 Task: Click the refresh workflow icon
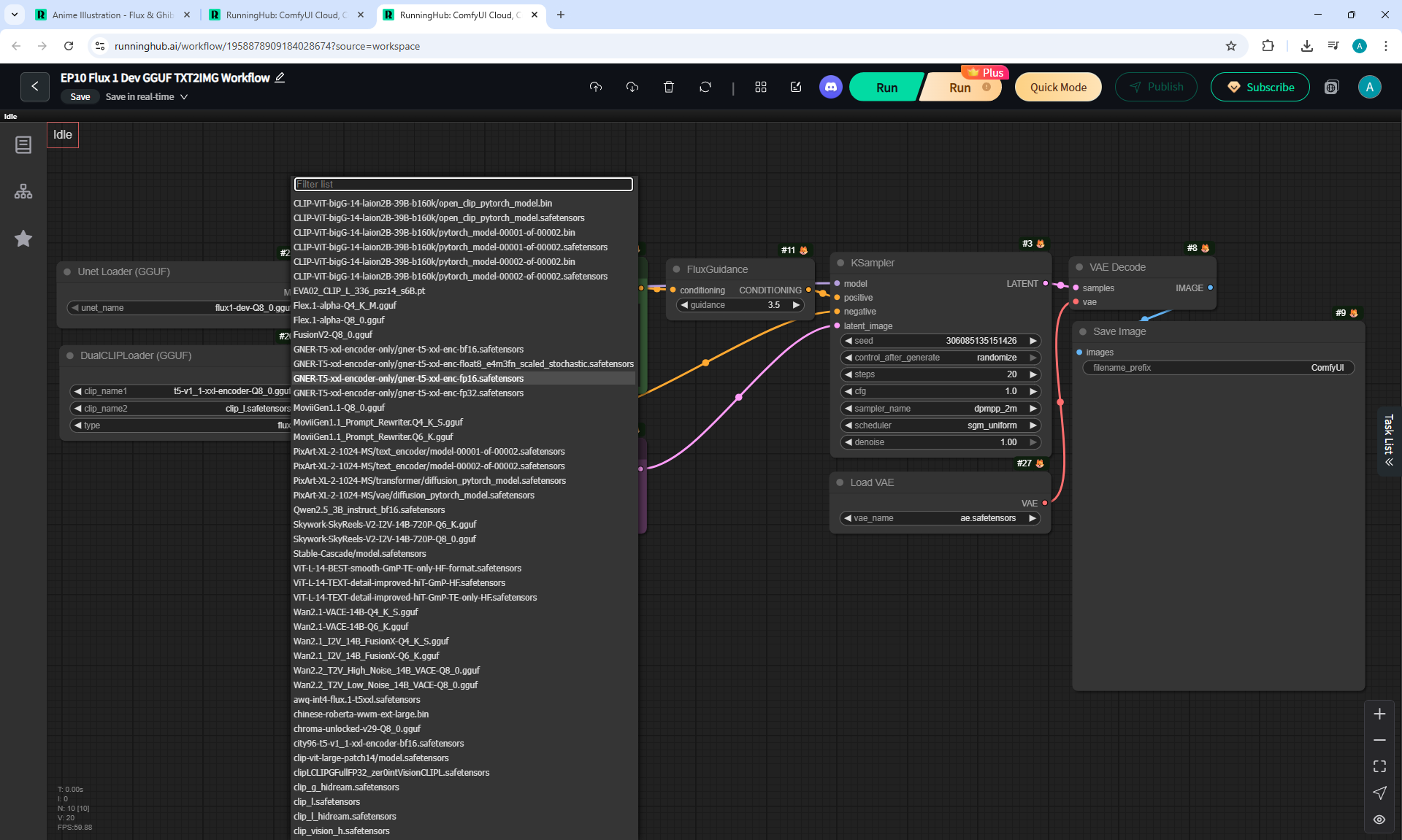pos(705,87)
